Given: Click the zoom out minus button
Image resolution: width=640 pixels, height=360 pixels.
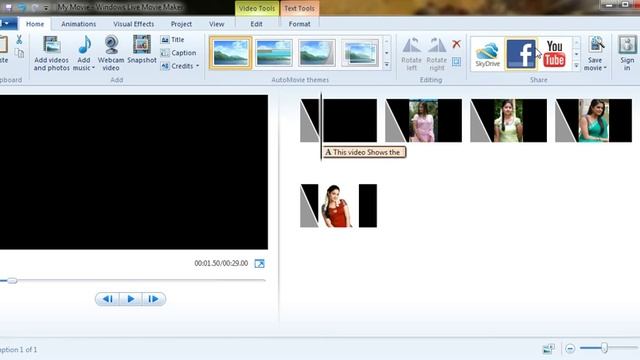Looking at the screenshot, I should (x=570, y=348).
